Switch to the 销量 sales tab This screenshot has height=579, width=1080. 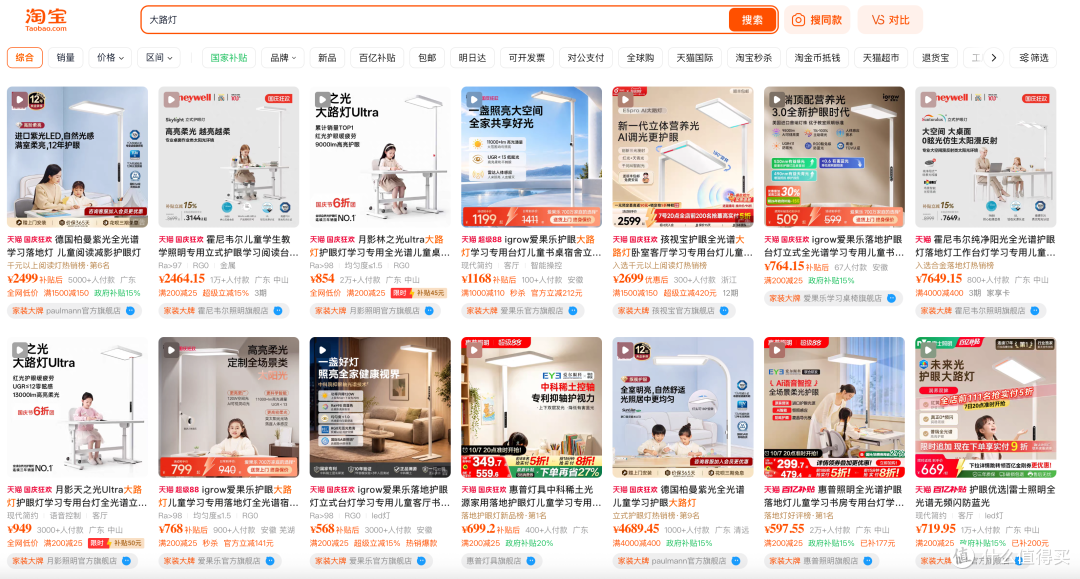65,58
